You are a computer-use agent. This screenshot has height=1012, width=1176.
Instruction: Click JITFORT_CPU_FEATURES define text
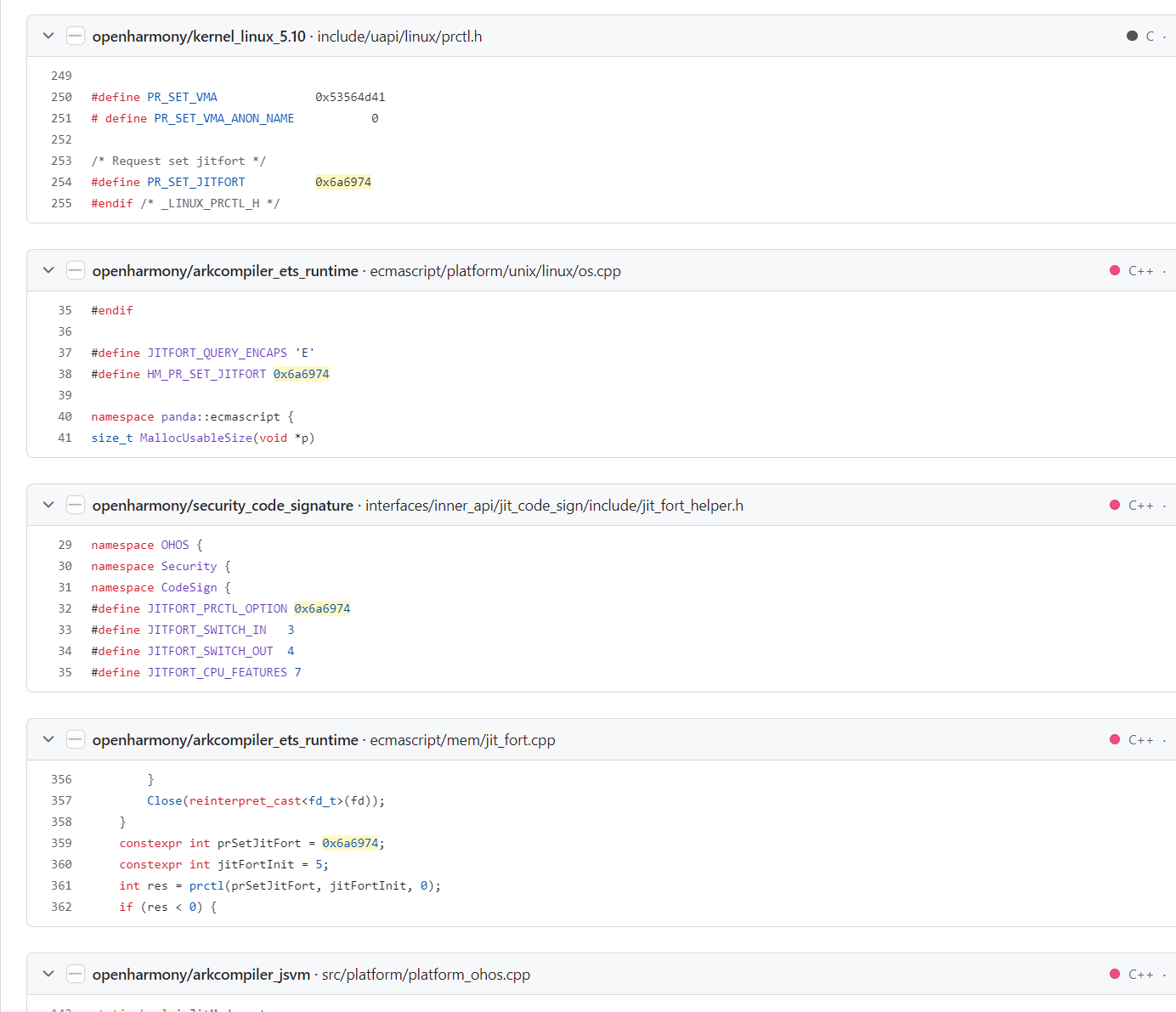click(217, 672)
